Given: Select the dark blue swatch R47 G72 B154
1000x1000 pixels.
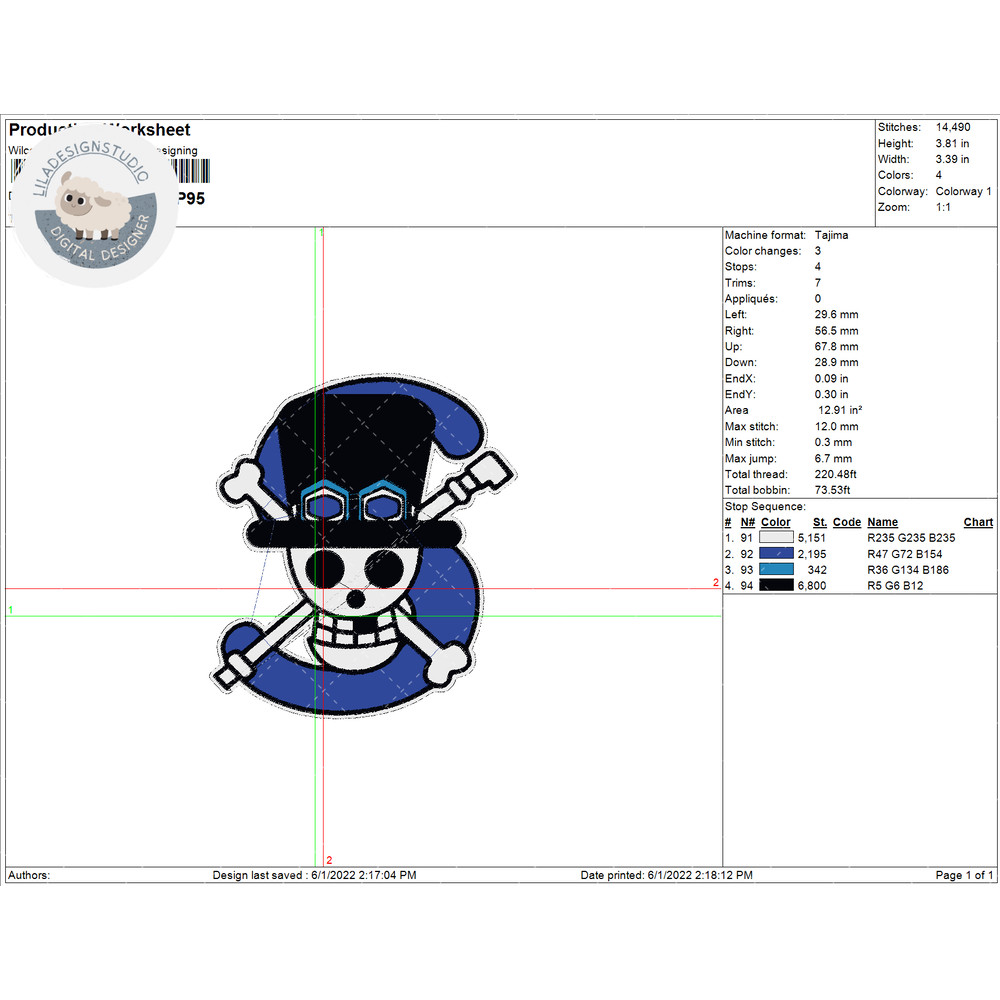Looking at the screenshot, I should (x=776, y=554).
